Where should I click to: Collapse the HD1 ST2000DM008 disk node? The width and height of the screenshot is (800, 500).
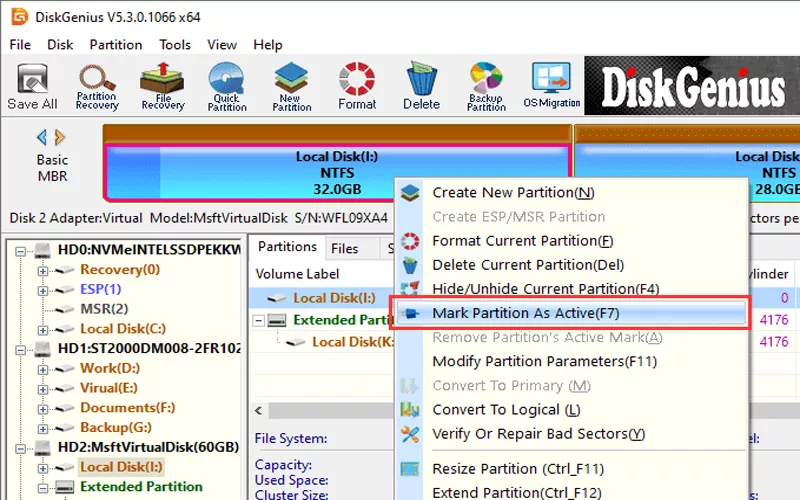(x=20, y=350)
